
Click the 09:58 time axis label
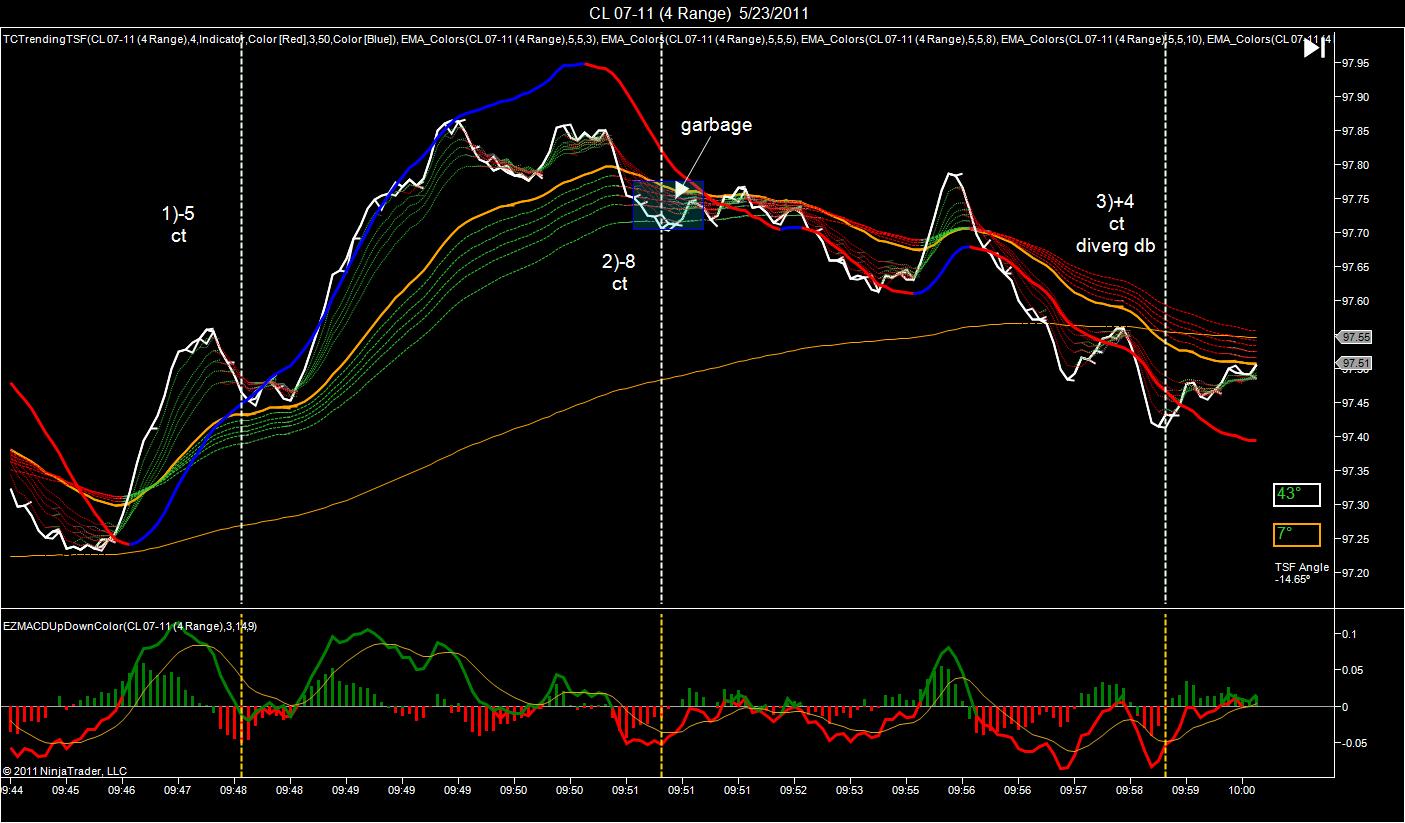1130,790
